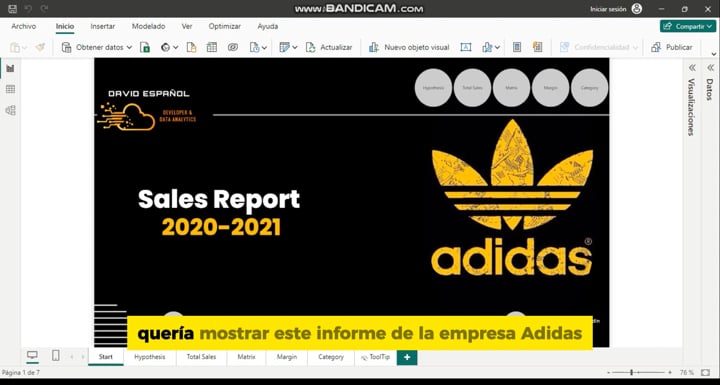Open the Modelado ribbon tab

coord(148,27)
